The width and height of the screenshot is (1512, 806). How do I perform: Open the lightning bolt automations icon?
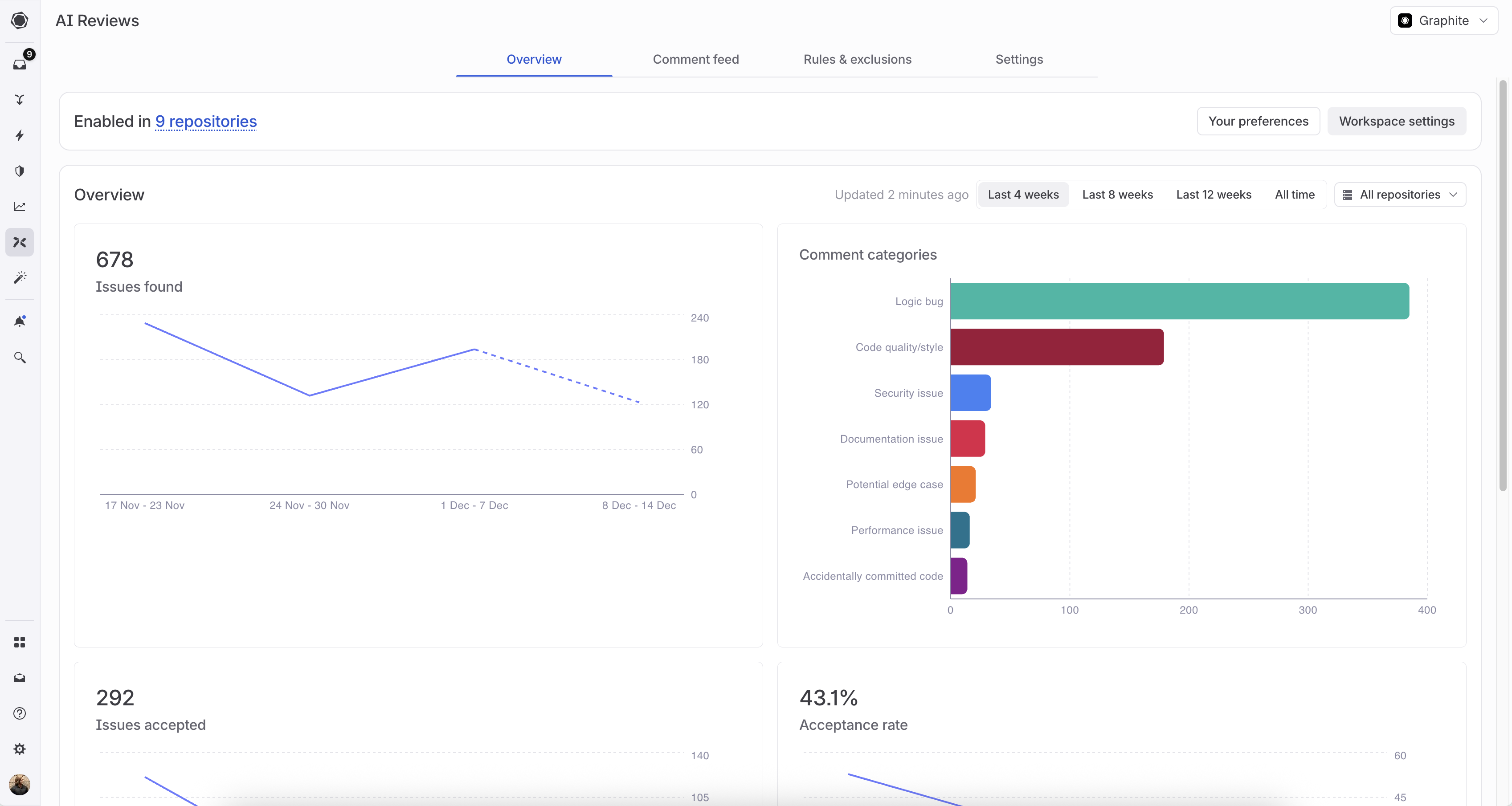pyautogui.click(x=20, y=135)
